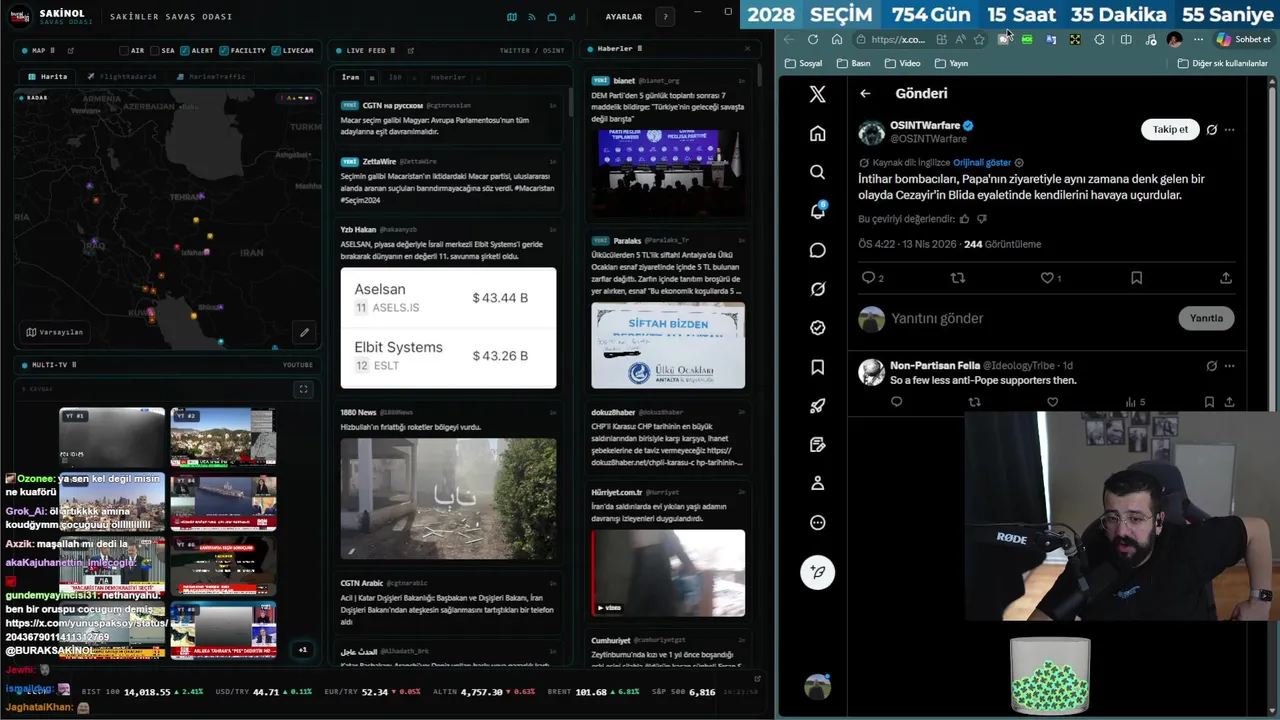1280x720 pixels.
Task: Click the pencil edit button on map
Action: click(304, 332)
